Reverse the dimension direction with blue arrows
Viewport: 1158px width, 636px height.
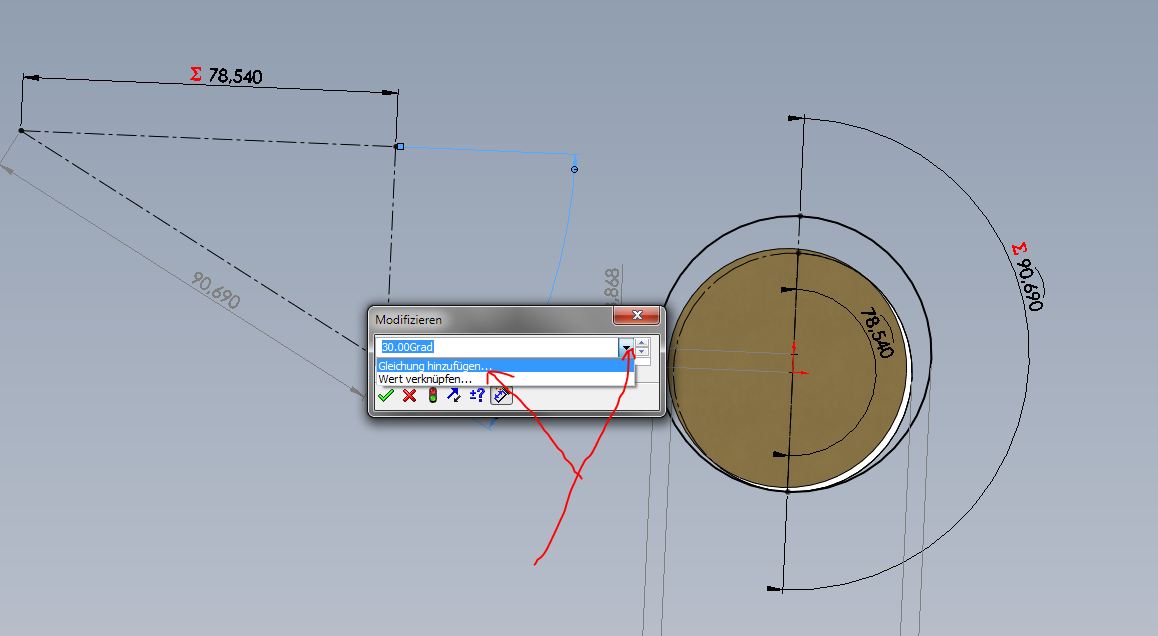tap(454, 395)
